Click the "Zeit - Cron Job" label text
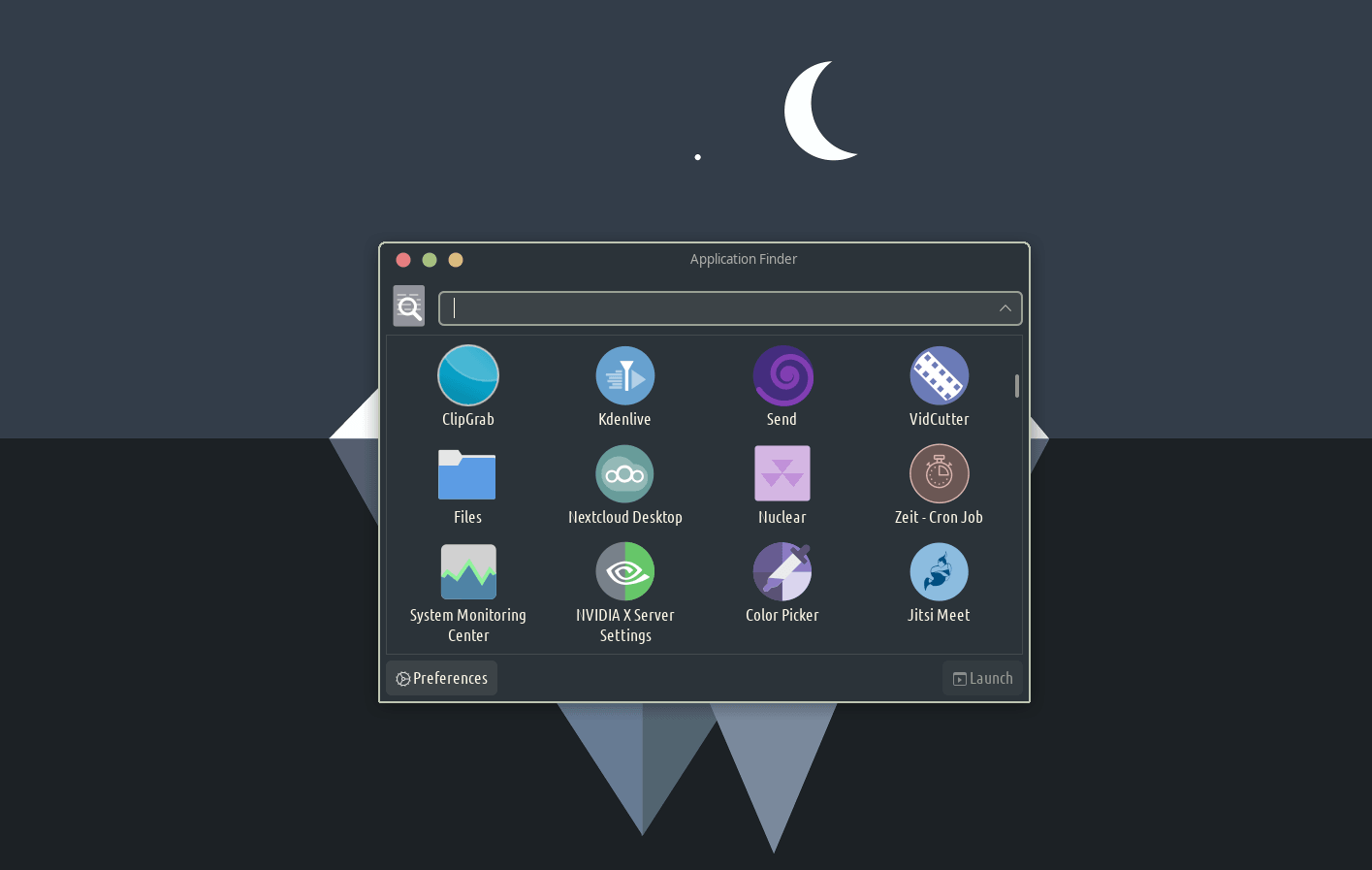The height and width of the screenshot is (870, 1372). tap(939, 517)
